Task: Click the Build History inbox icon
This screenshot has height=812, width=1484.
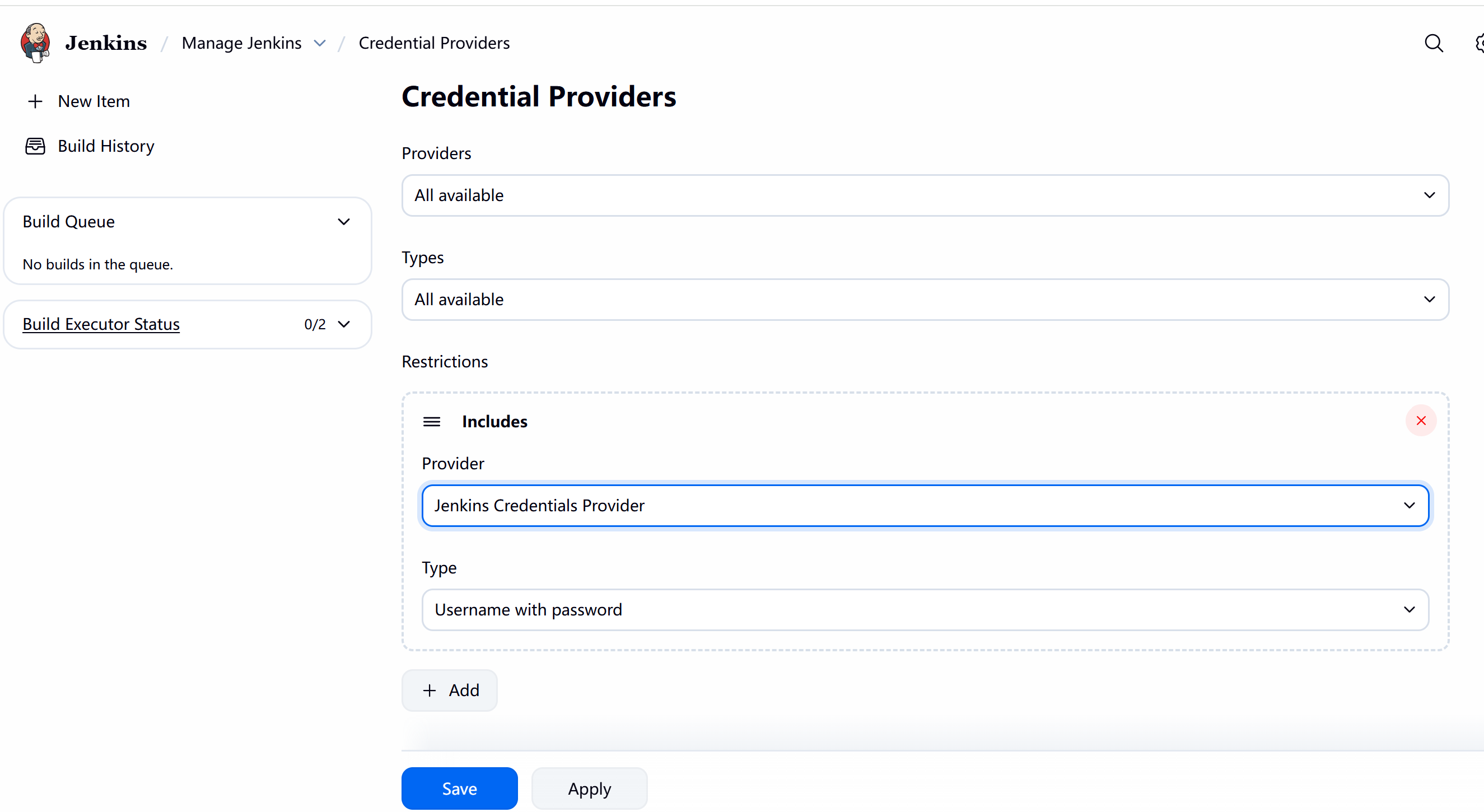Action: (35, 146)
